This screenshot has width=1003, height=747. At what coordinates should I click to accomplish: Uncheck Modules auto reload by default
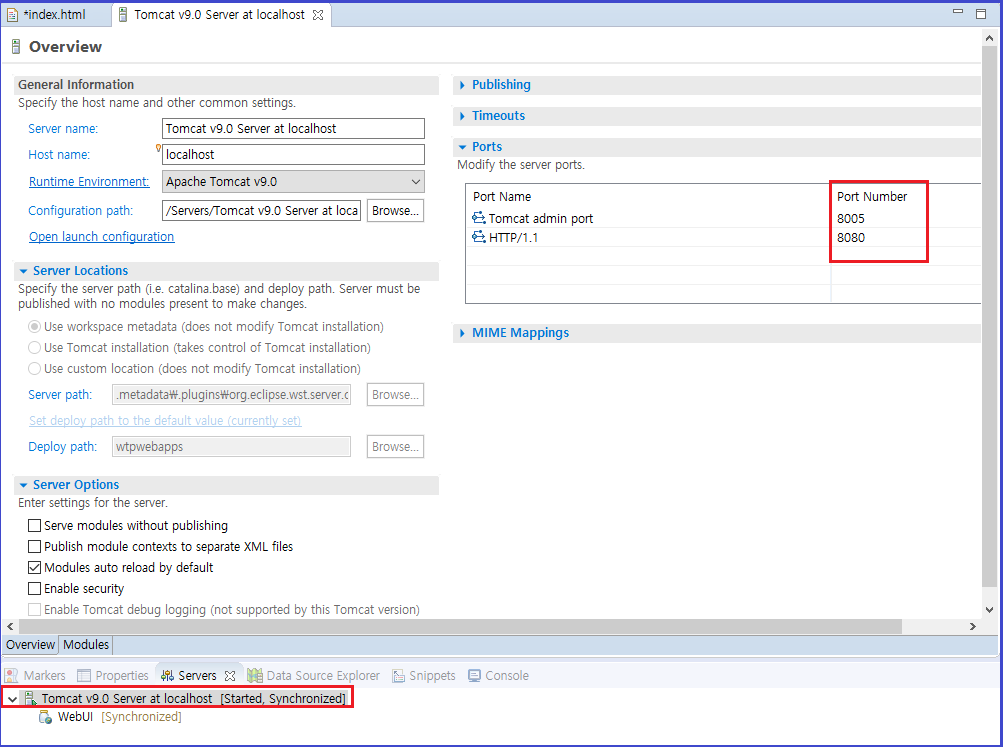click(x=35, y=567)
